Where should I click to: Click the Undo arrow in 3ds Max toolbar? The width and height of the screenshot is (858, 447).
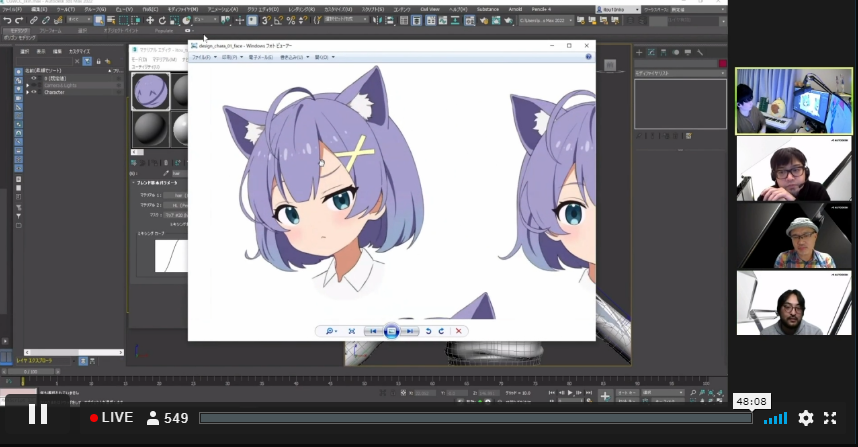click(x=7, y=20)
